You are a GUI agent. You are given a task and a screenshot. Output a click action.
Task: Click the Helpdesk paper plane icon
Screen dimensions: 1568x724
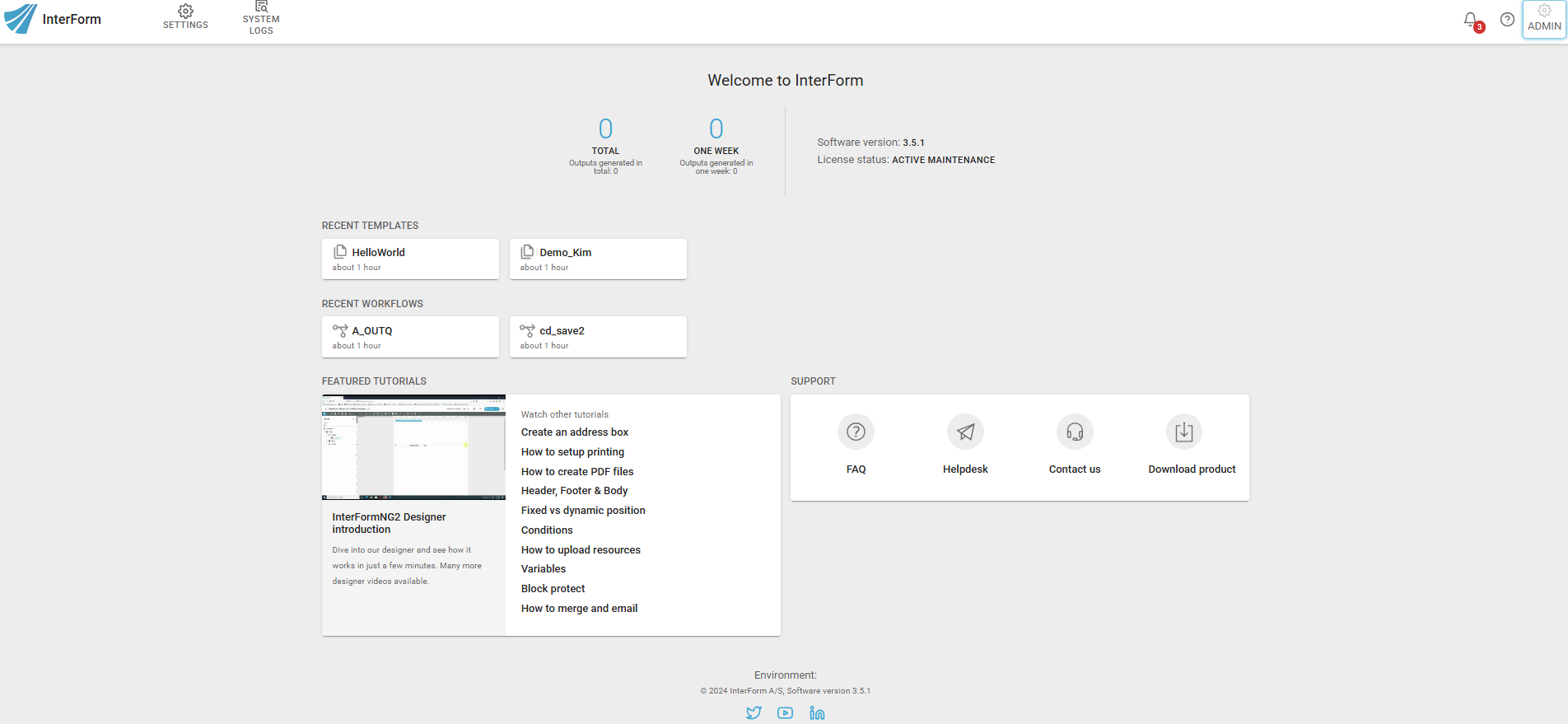[x=965, y=432]
